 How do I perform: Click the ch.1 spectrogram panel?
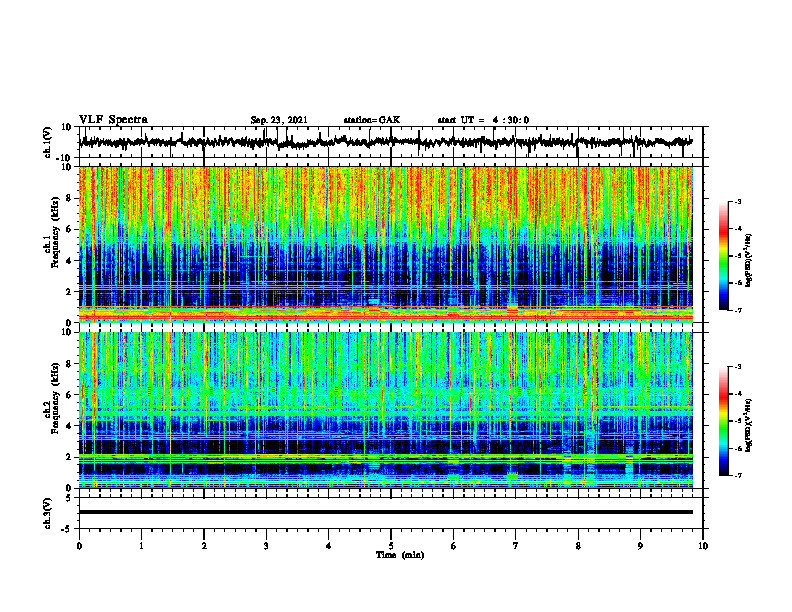click(385, 244)
